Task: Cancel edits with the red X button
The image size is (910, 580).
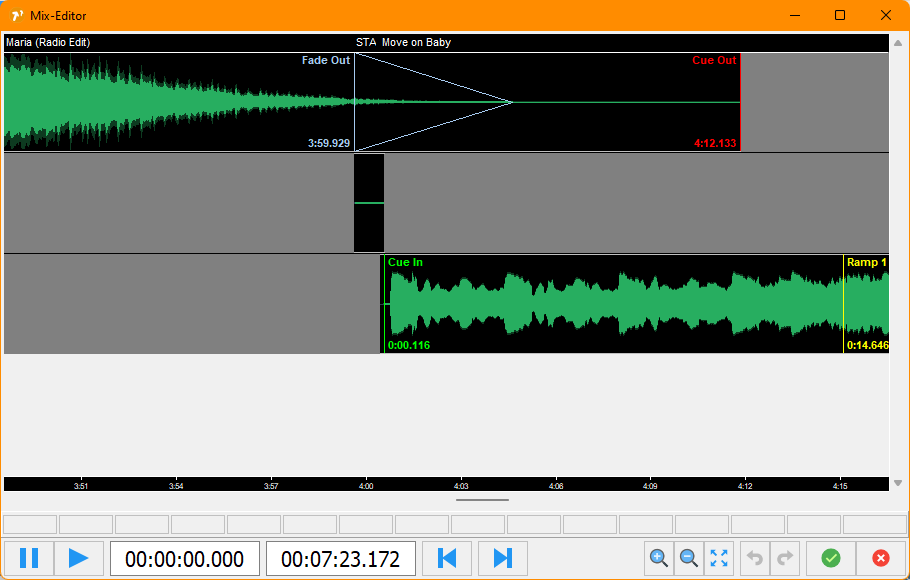Action: pyautogui.click(x=881, y=559)
